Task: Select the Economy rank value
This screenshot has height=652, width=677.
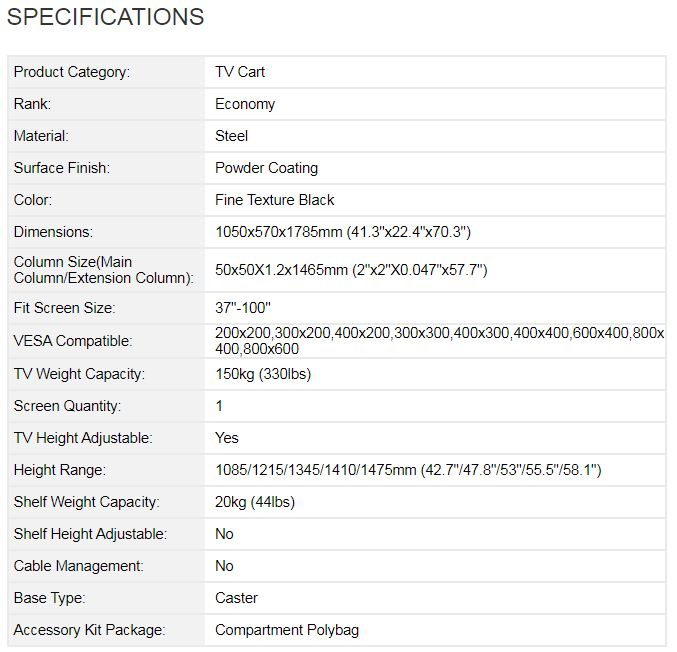Action: (245, 104)
